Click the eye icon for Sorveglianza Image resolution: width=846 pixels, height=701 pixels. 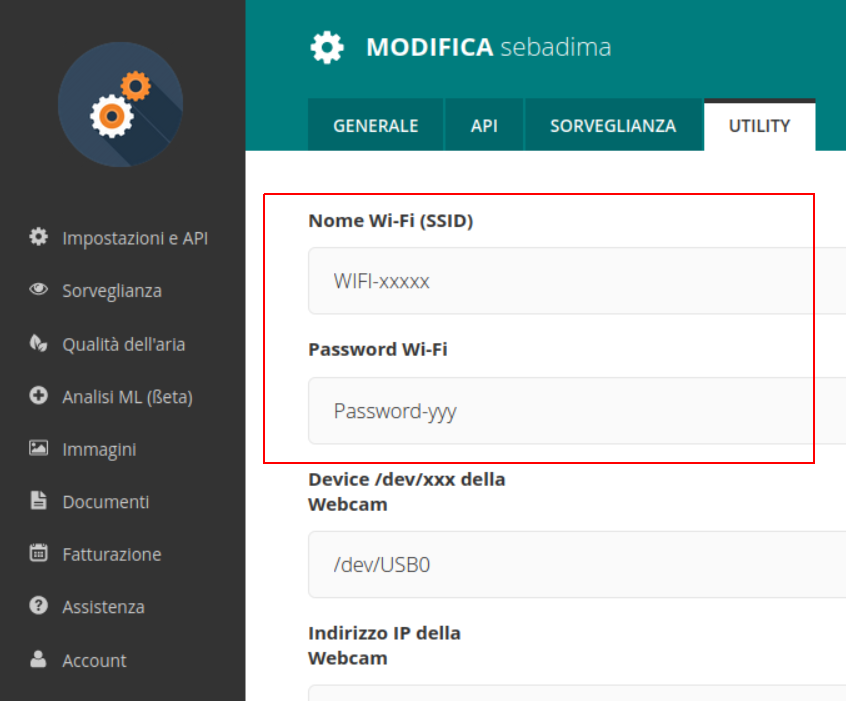coord(38,289)
